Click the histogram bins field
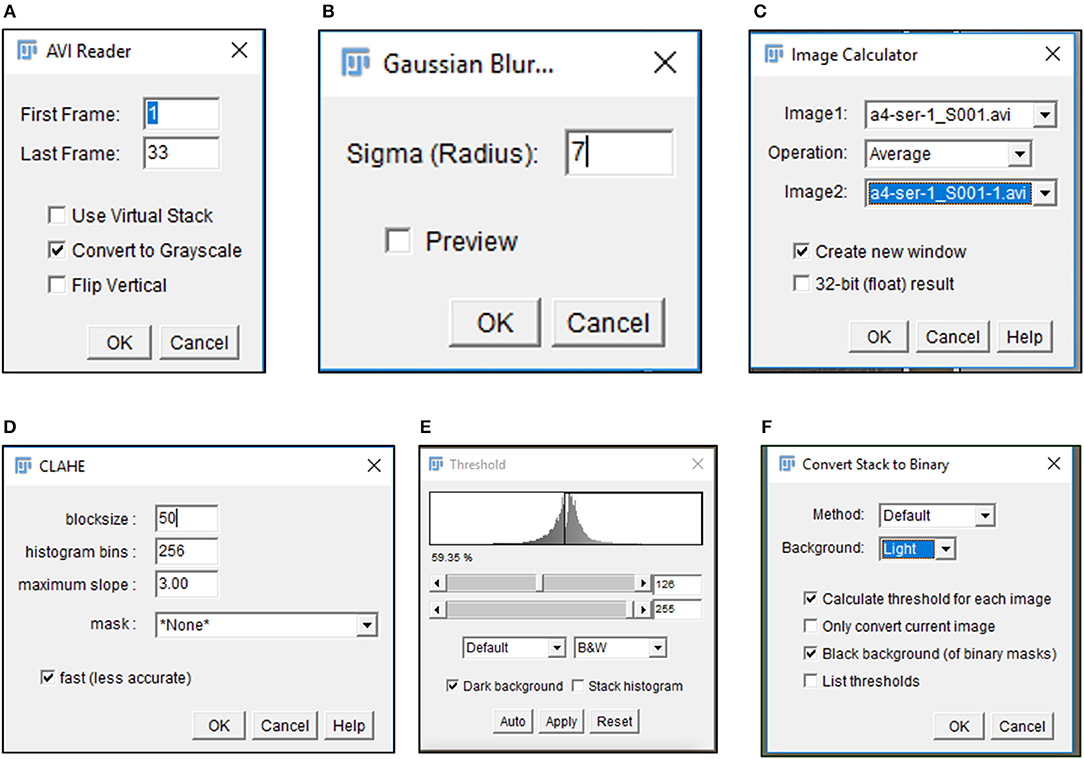Viewport: 1084px width, 759px height. tap(187, 551)
